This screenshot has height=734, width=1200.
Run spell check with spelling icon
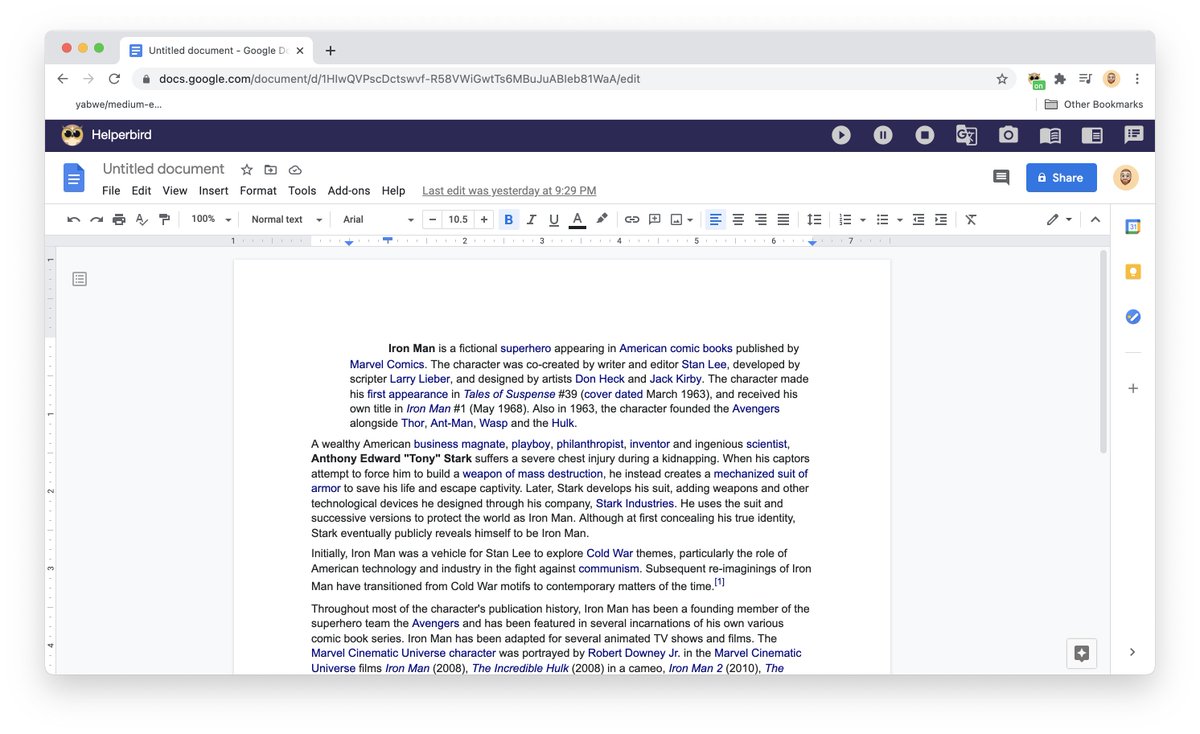click(x=142, y=220)
